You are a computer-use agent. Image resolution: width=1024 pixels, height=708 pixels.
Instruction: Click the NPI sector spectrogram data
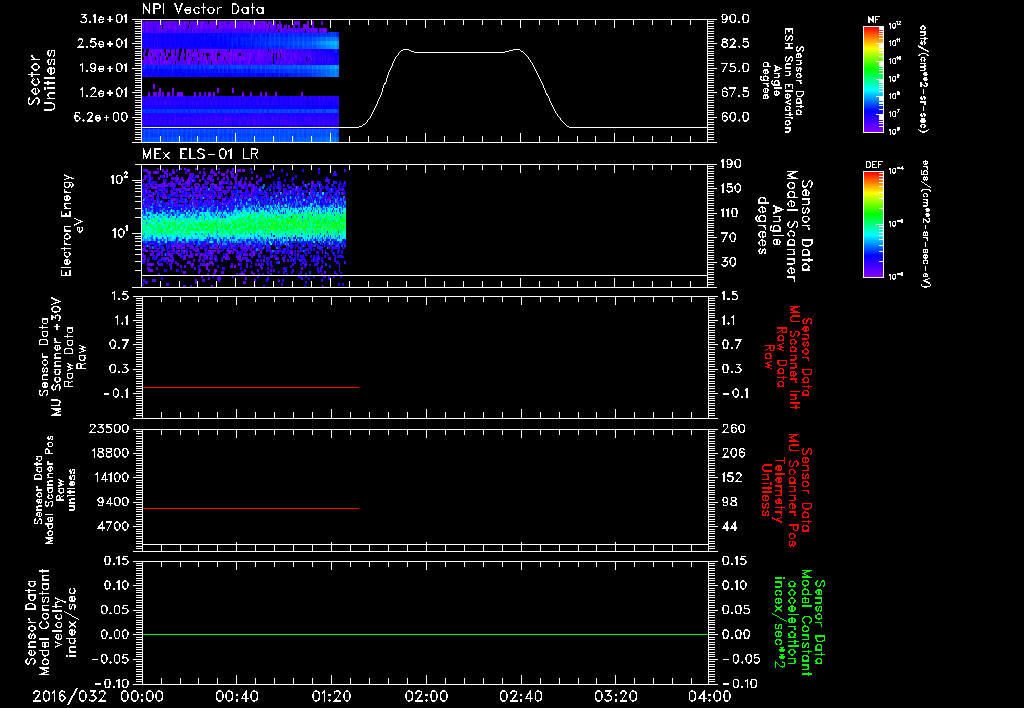(240, 81)
